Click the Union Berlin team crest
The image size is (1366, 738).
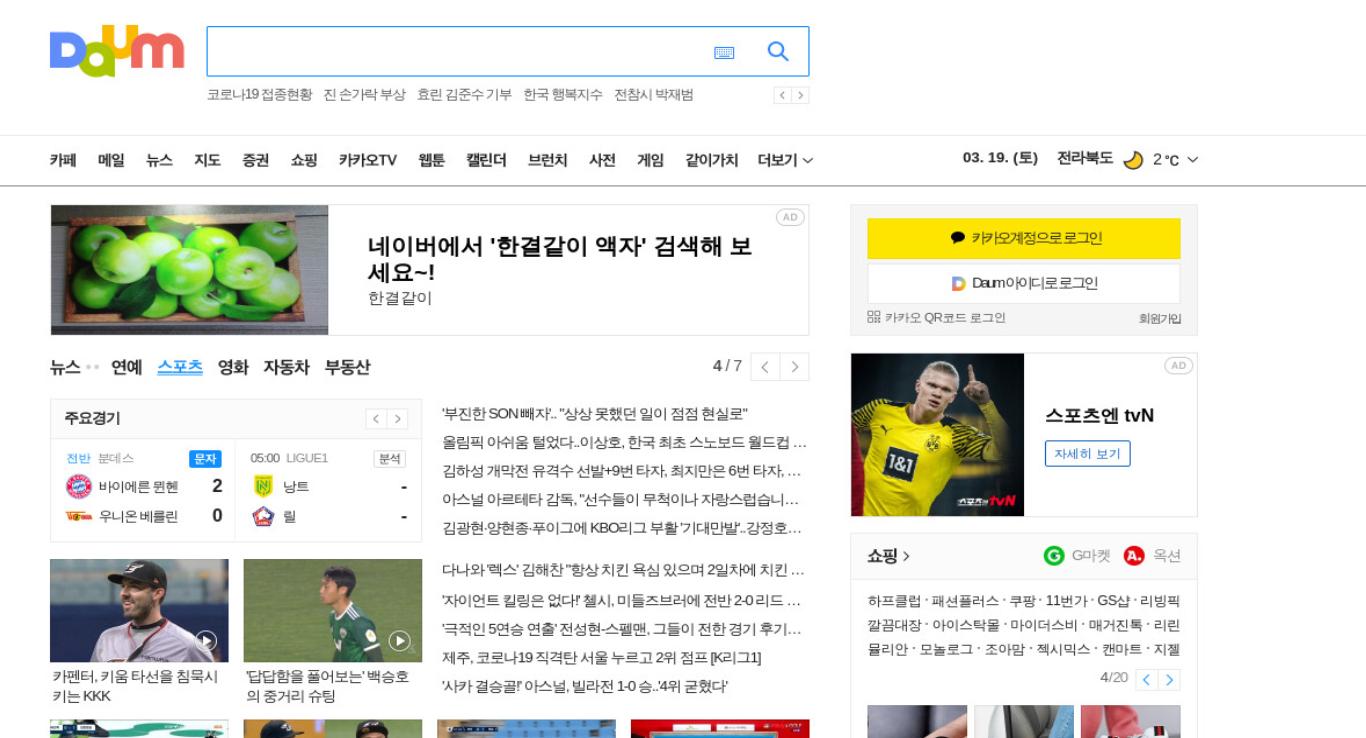pyautogui.click(x=78, y=516)
